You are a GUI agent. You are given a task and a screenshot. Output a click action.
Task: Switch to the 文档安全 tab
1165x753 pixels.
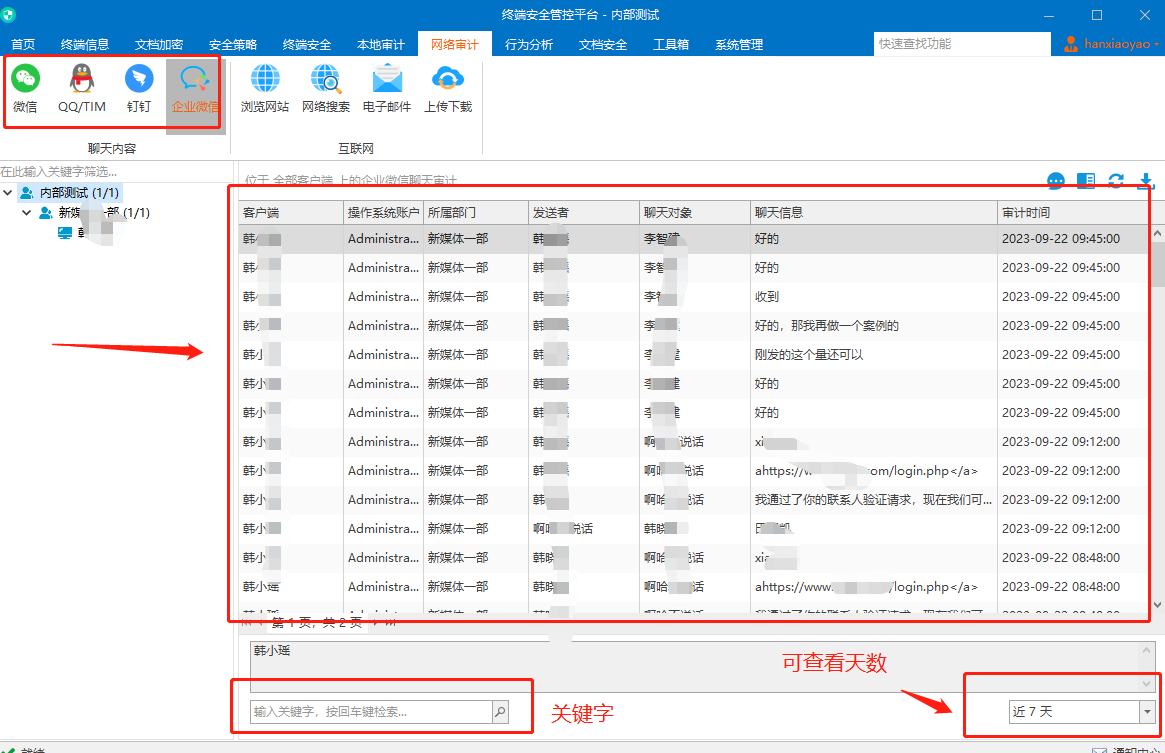pos(603,45)
